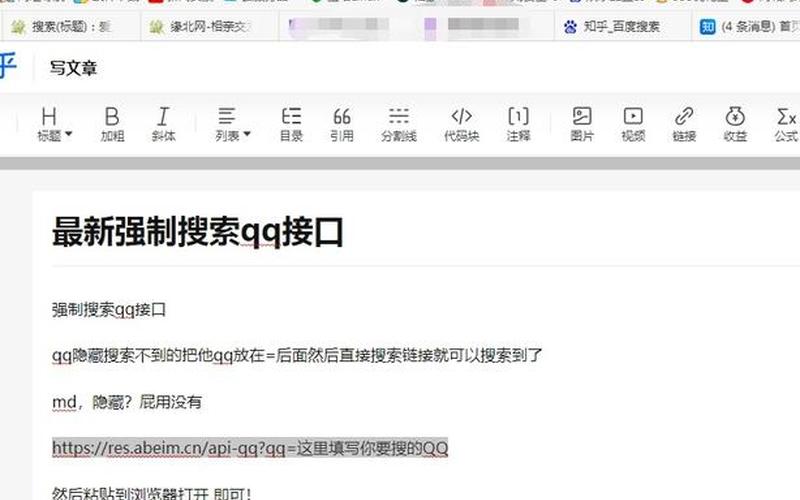Click the article title 最新强制搜索qq接口

(198, 232)
